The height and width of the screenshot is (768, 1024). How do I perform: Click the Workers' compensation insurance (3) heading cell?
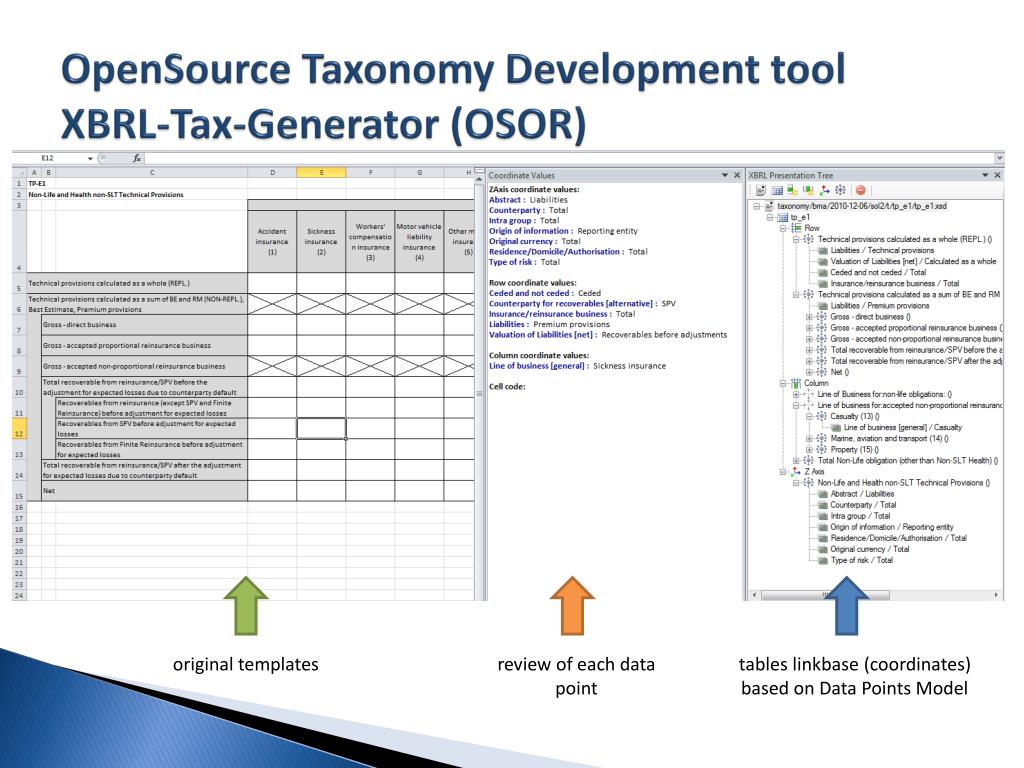(x=370, y=242)
